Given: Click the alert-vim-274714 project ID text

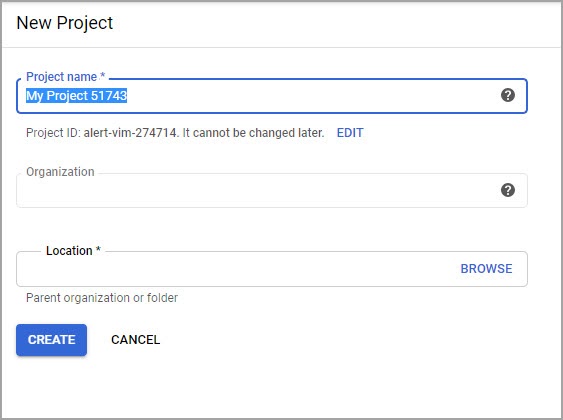Looking at the screenshot, I should (x=130, y=133).
